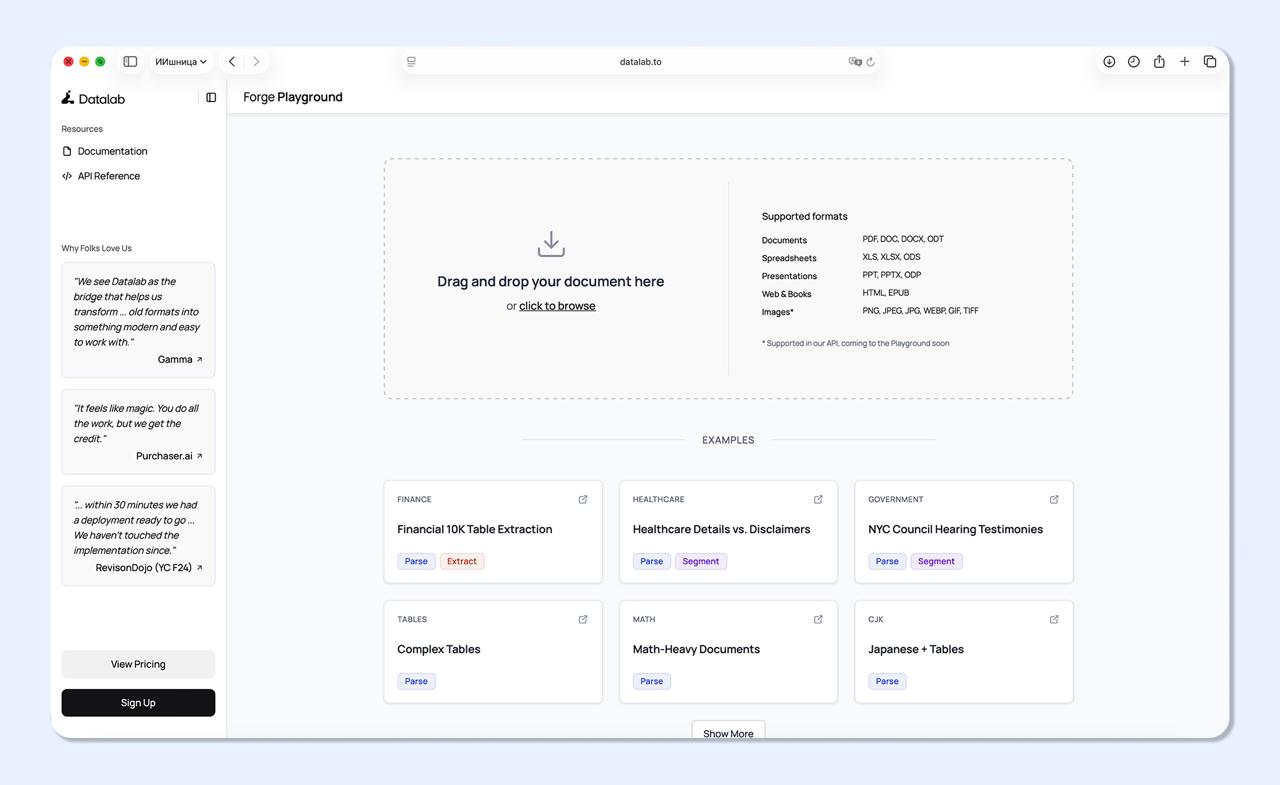Reload the page with the refresh icon
This screenshot has height=785, width=1280.
pos(870,61)
